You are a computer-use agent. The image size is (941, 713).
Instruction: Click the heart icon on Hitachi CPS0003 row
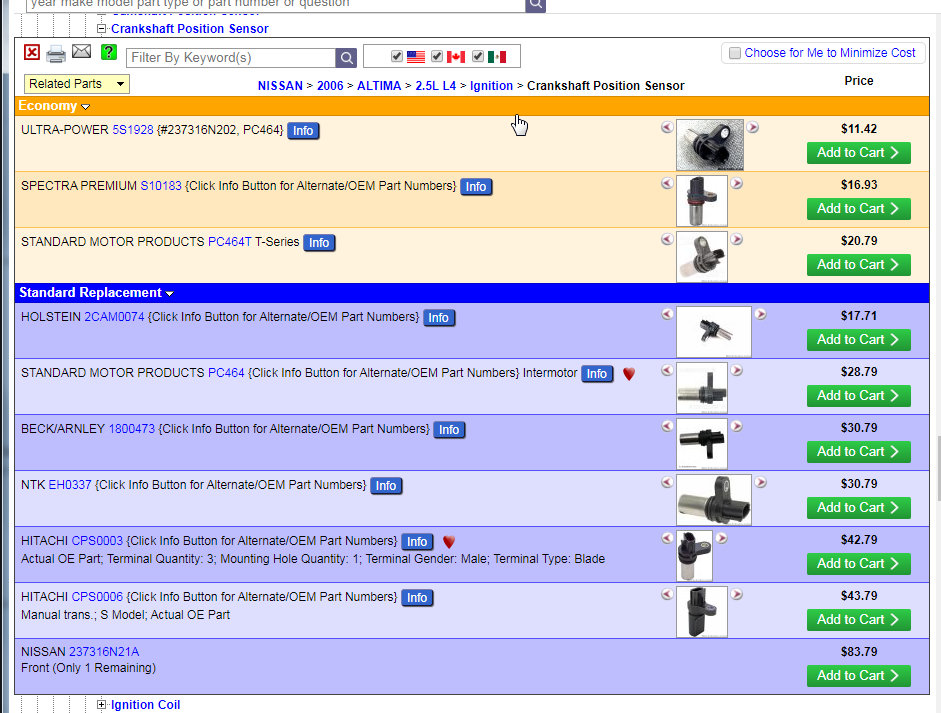(x=449, y=542)
